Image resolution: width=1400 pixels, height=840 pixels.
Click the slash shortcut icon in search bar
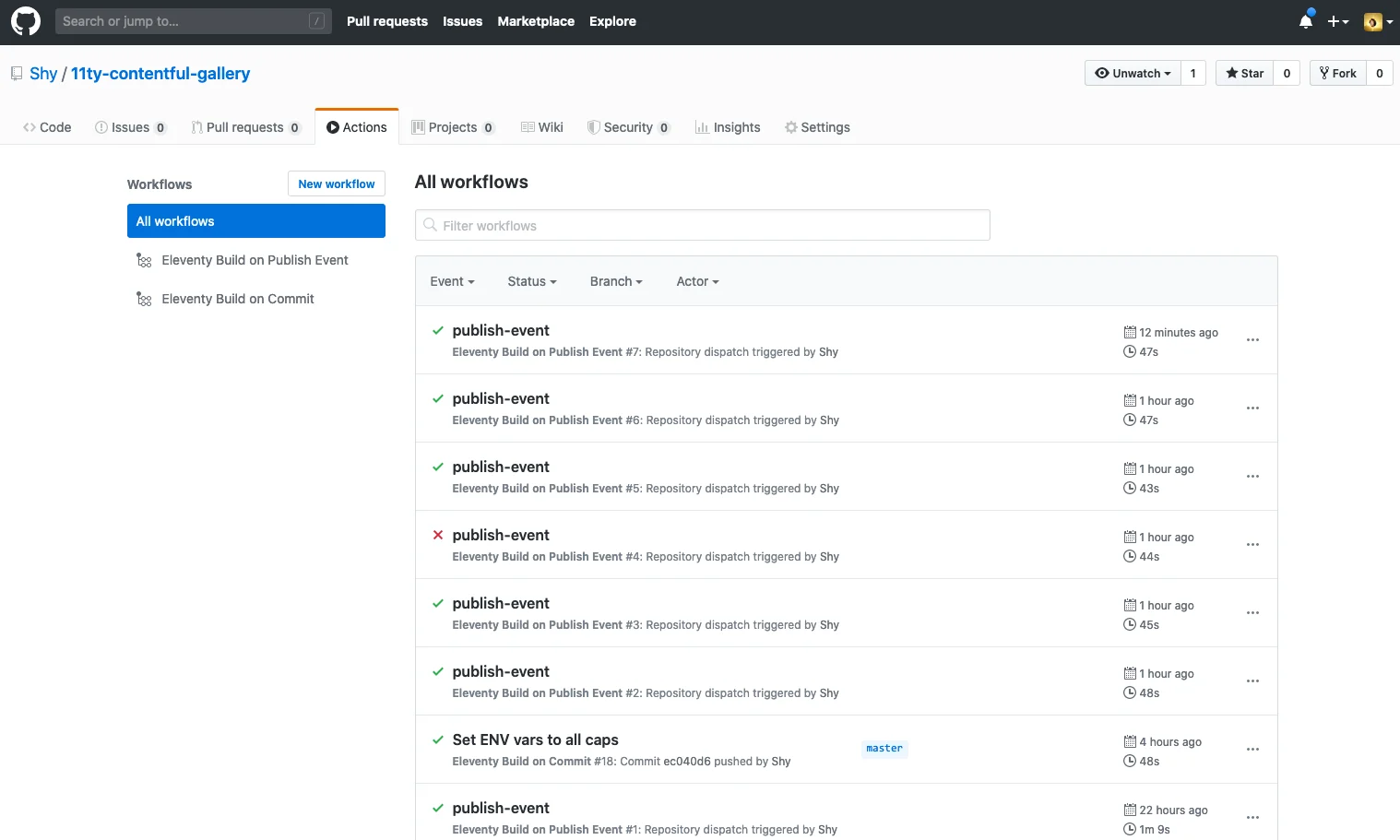[316, 21]
